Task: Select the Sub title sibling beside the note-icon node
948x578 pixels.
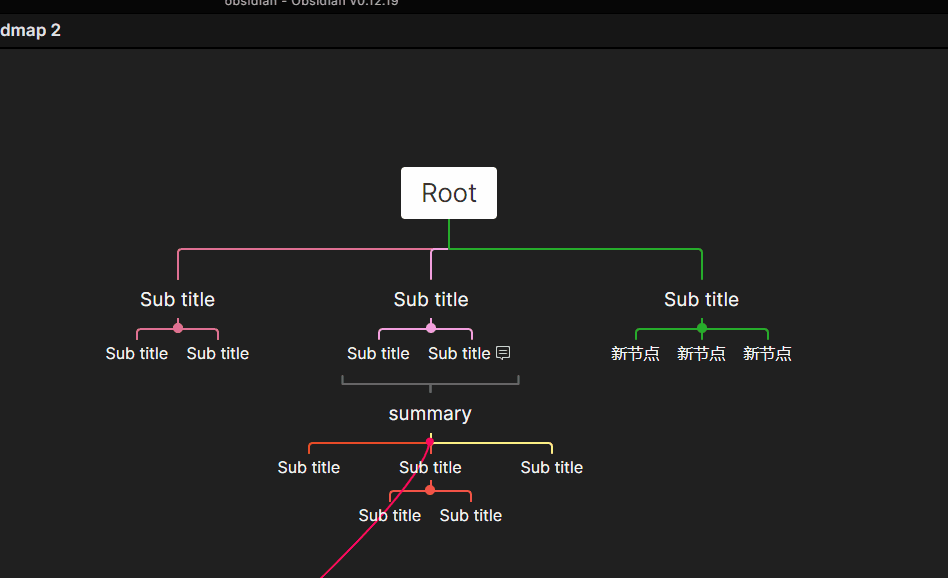Action: tap(378, 353)
